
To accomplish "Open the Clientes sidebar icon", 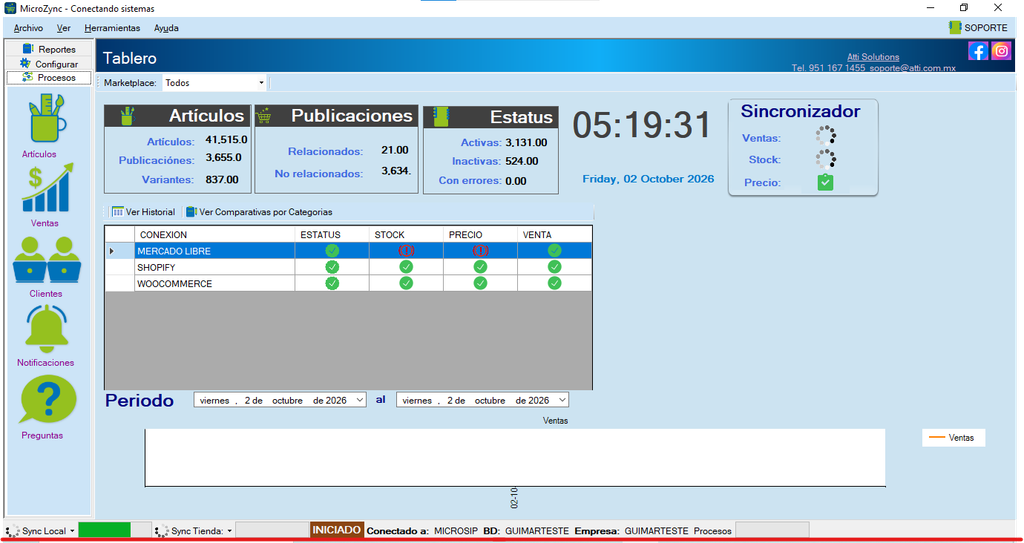I will (x=47, y=259).
